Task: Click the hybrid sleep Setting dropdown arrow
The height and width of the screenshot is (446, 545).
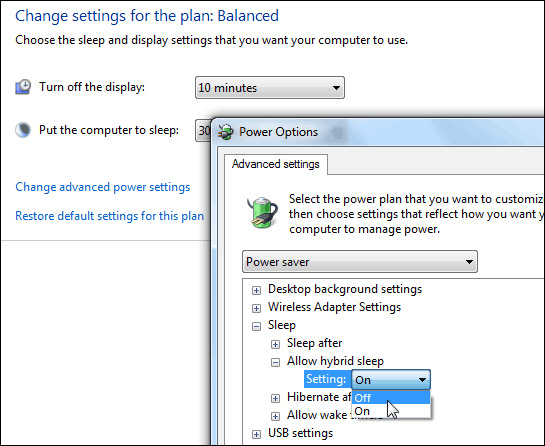Action: (422, 380)
